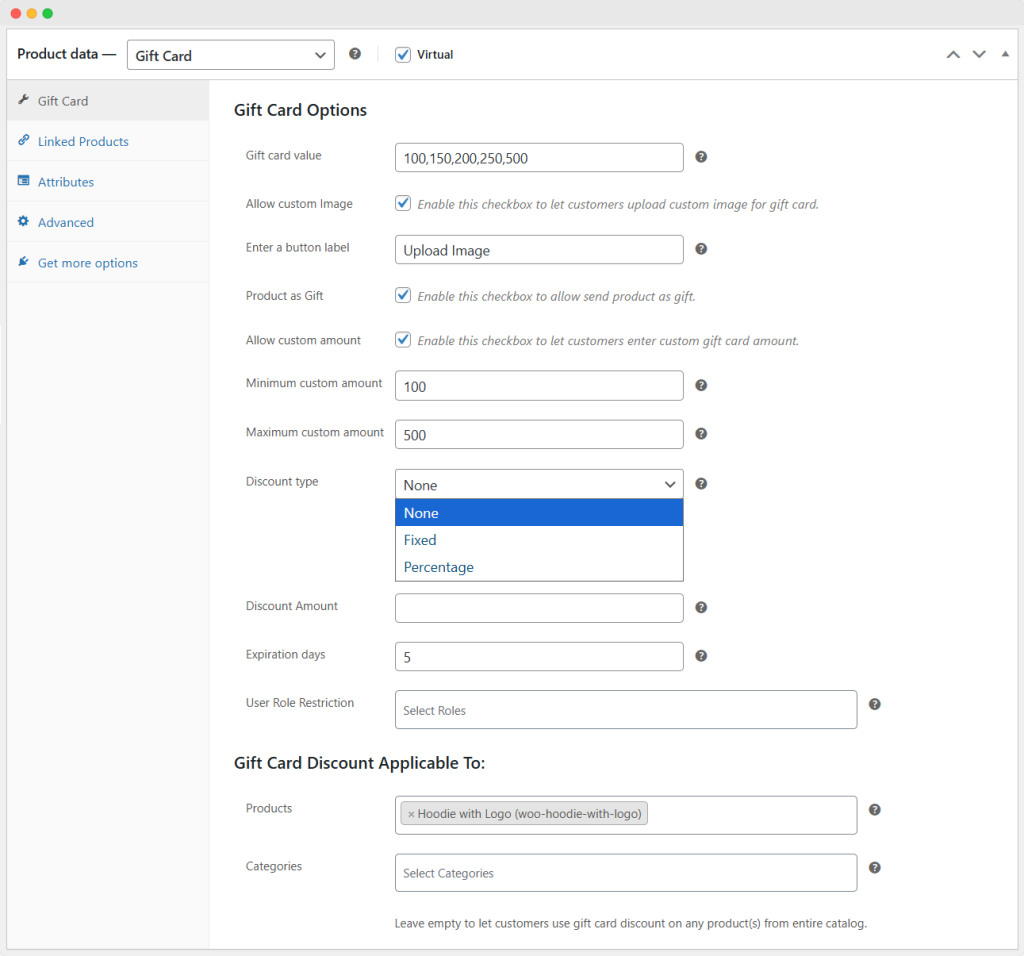The image size is (1024, 956).
Task: Click help icon next to Gift card value
Action: point(701,157)
